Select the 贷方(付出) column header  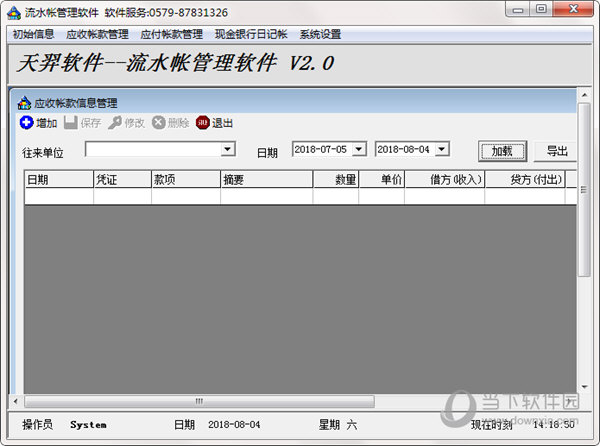tap(525, 179)
